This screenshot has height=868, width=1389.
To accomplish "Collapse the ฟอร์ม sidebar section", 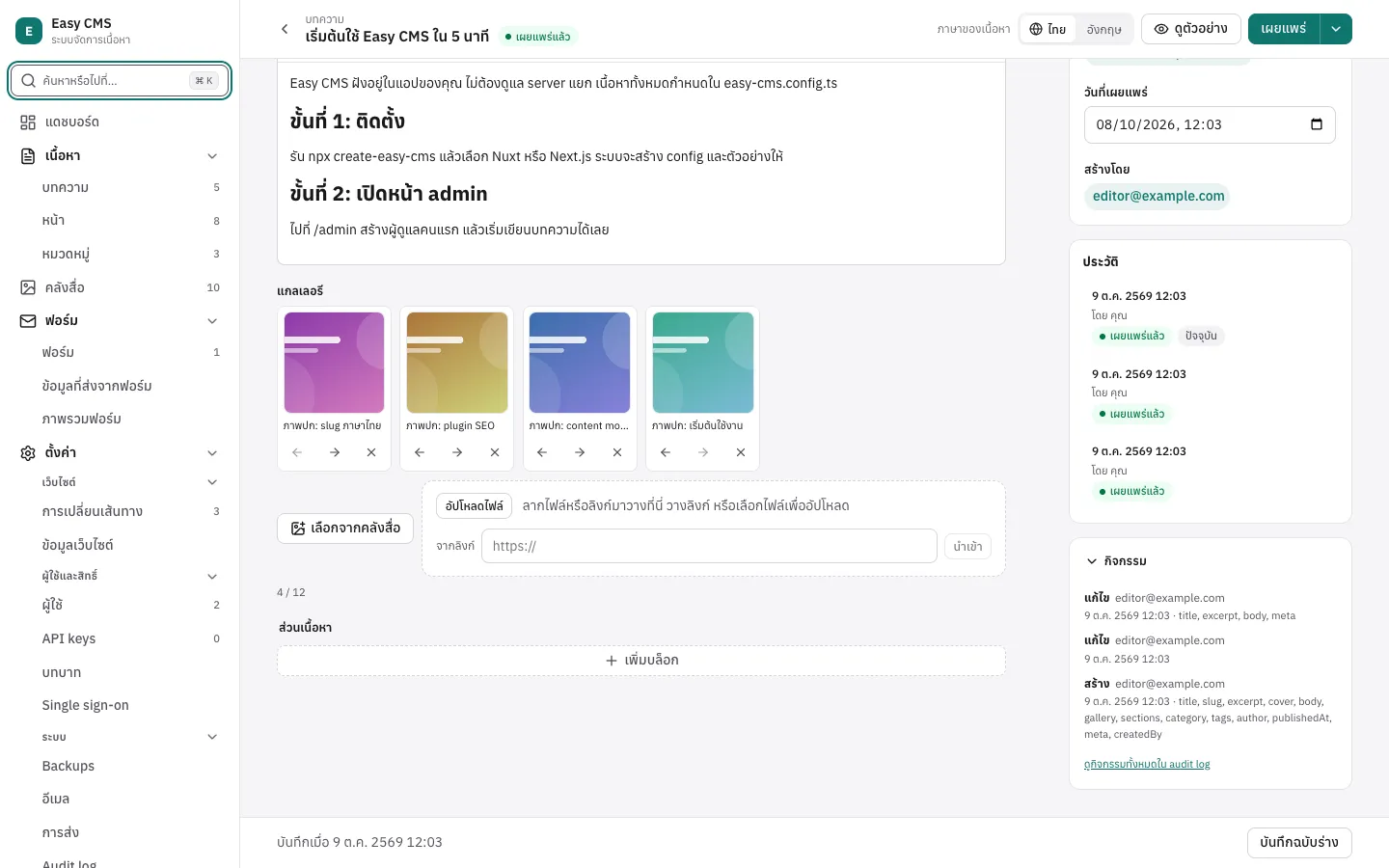I will point(212,320).
